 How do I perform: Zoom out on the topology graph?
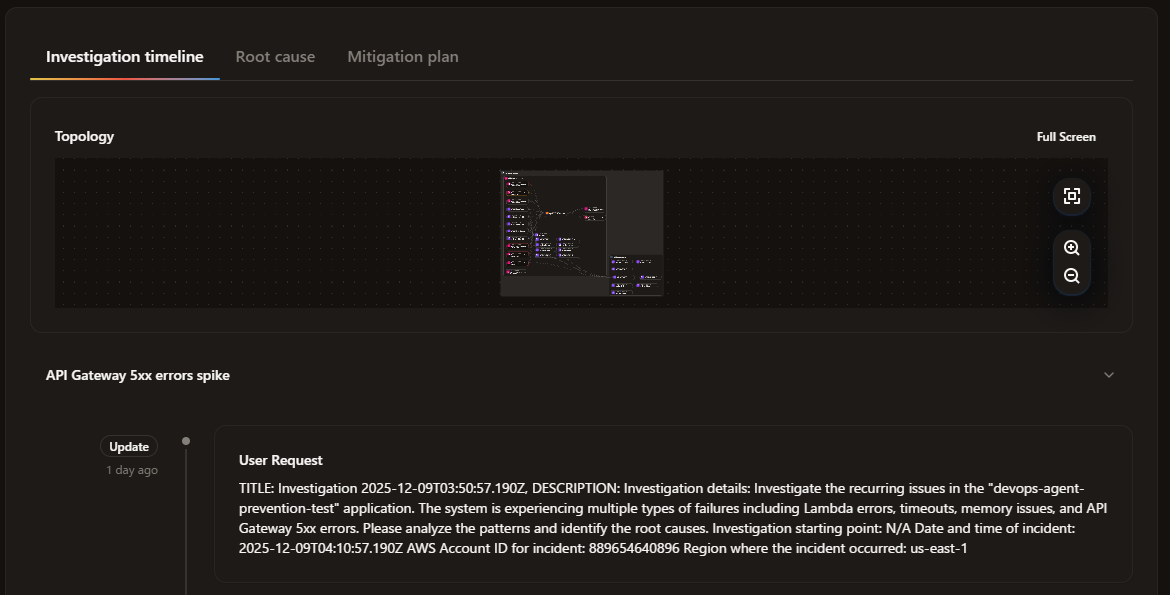pyautogui.click(x=1071, y=275)
